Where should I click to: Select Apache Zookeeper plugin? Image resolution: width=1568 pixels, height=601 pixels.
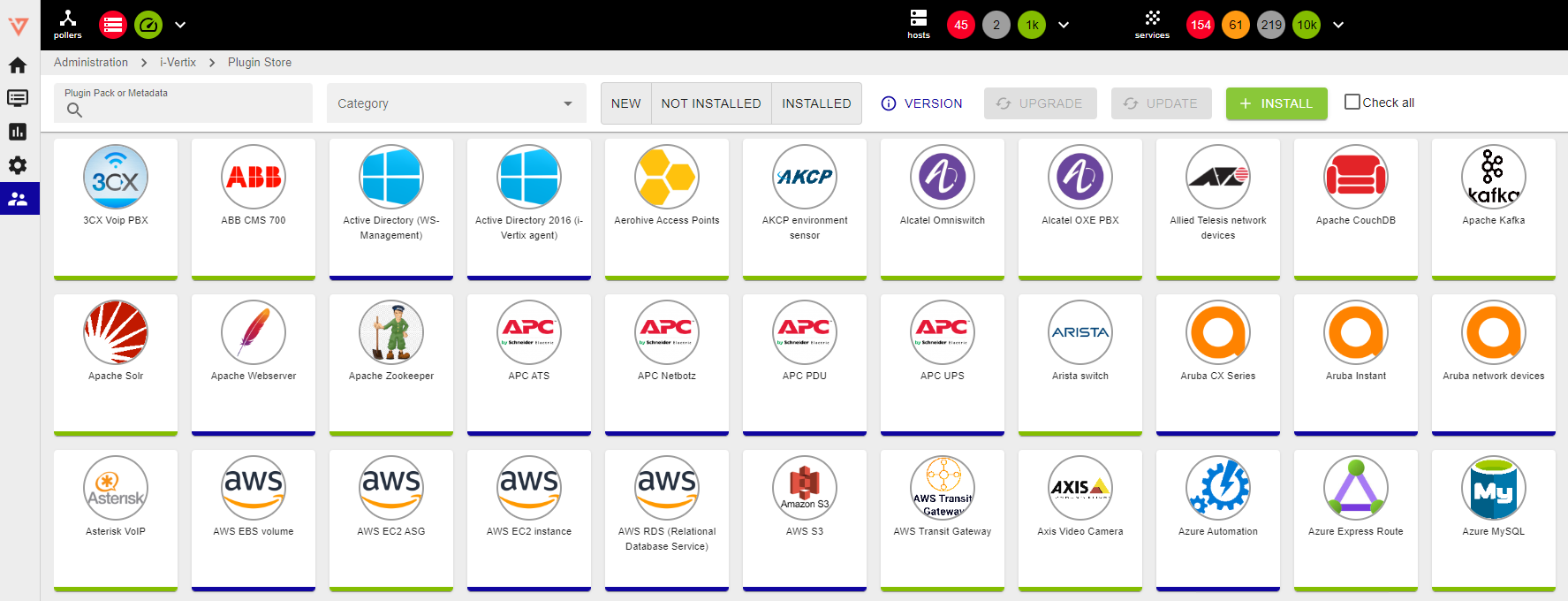coord(391,365)
